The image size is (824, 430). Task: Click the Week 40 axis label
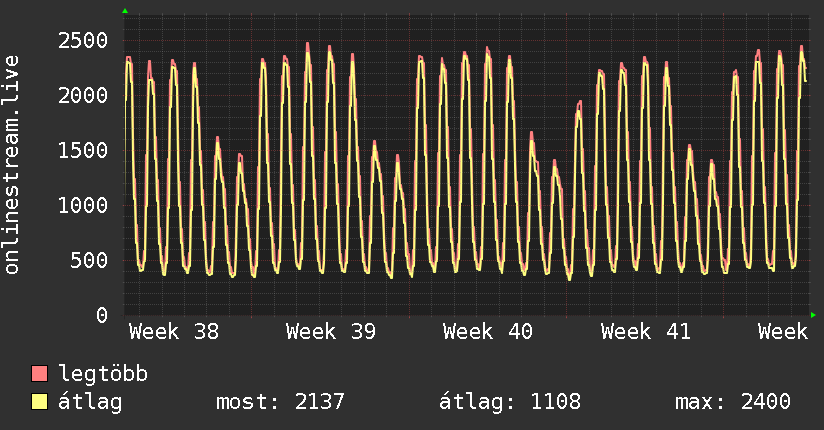coord(488,332)
